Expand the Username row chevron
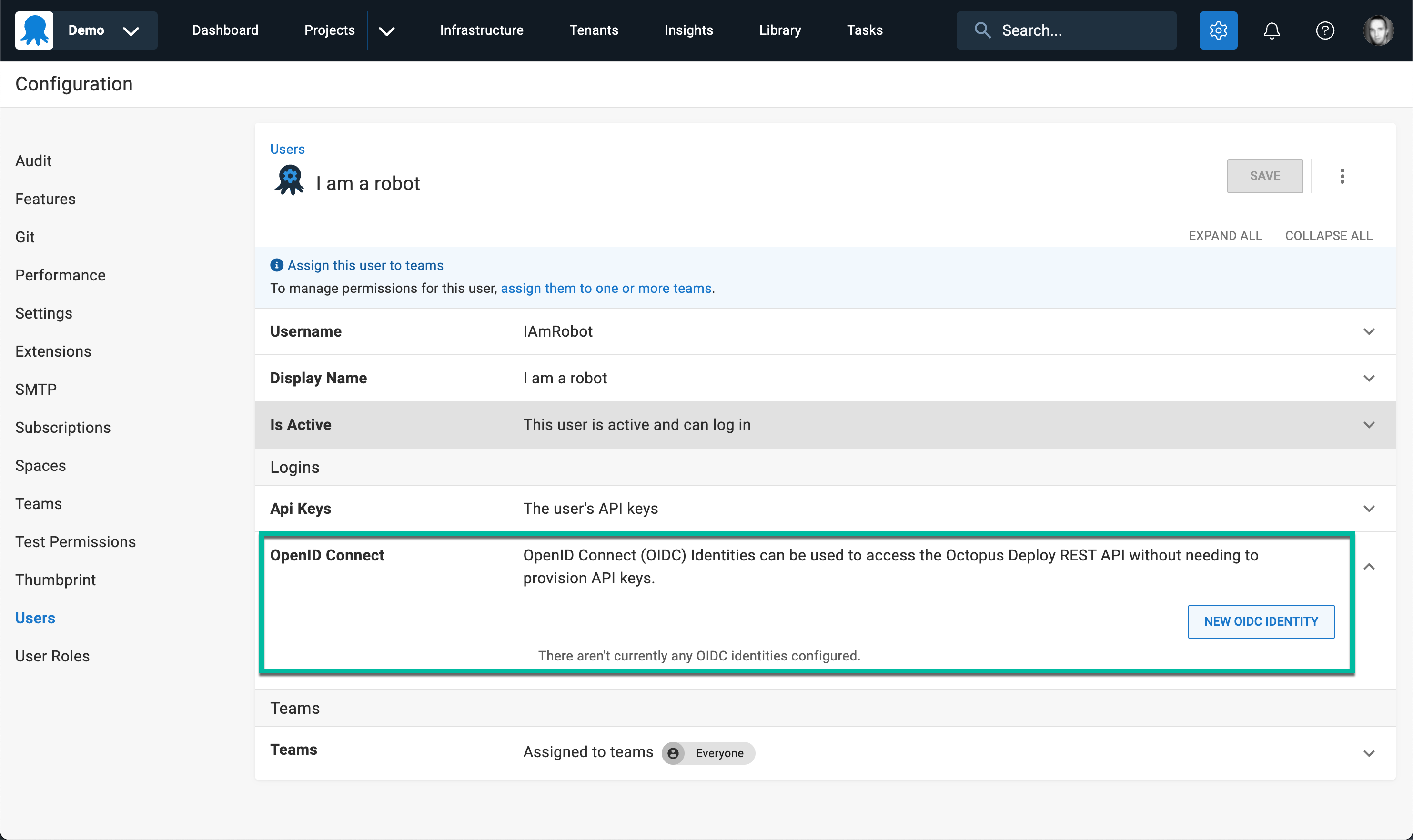 tap(1370, 331)
